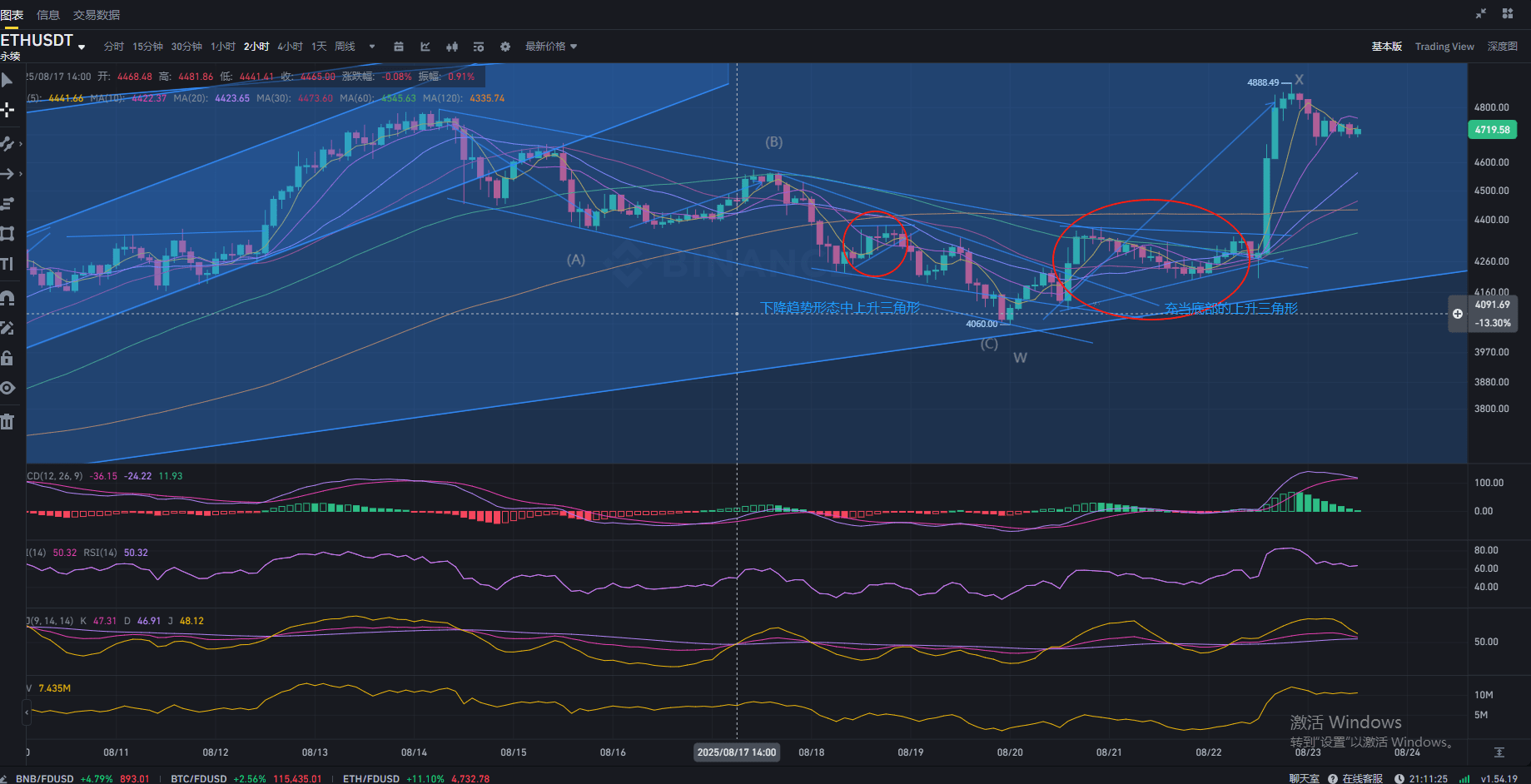Select BTC/FDUSD ticker in bottom bar
Image resolution: width=1531 pixels, height=784 pixels.
pyautogui.click(x=246, y=779)
